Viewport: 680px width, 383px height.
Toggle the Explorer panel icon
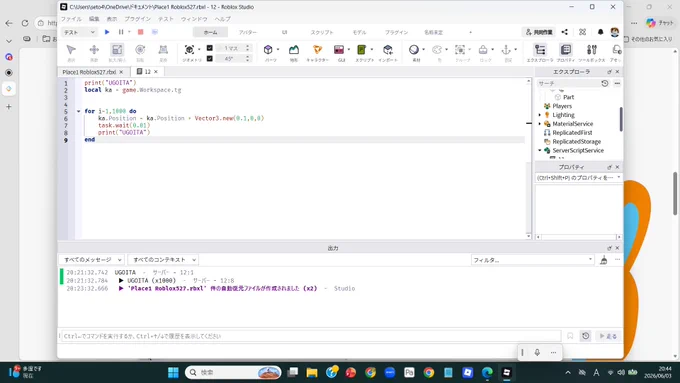pyautogui.click(x=540, y=50)
